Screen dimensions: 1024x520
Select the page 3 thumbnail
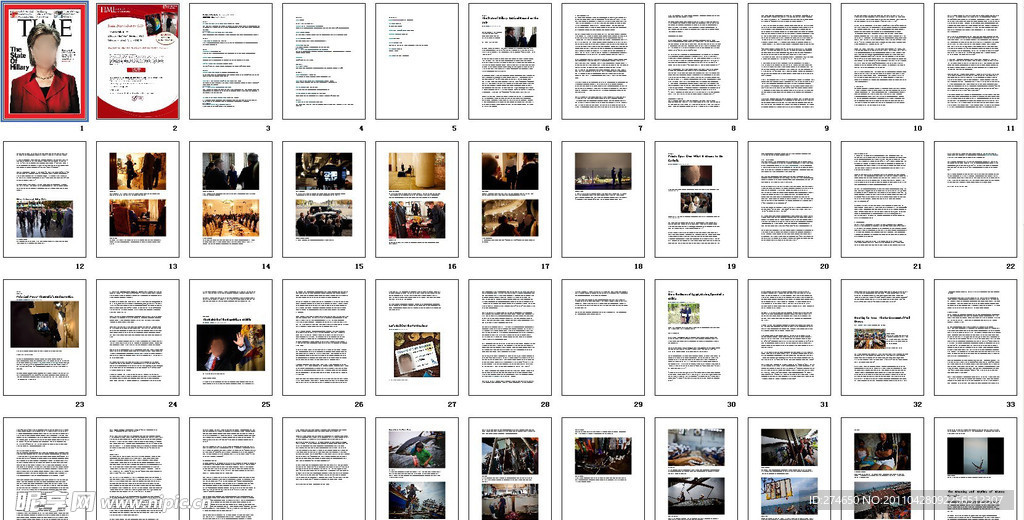tap(231, 61)
